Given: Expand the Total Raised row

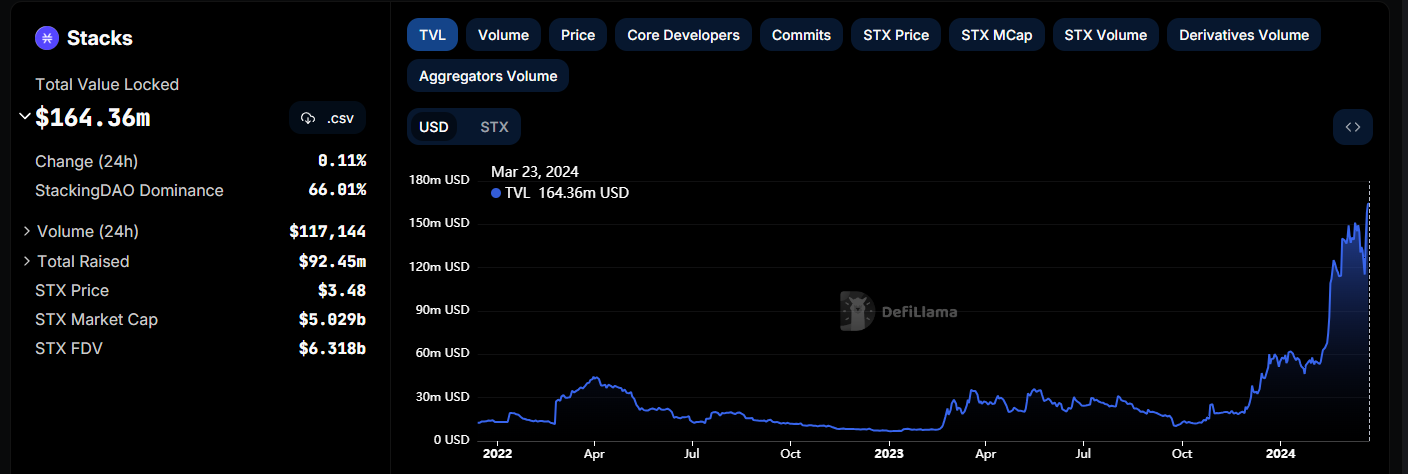Looking at the screenshot, I should [27, 261].
